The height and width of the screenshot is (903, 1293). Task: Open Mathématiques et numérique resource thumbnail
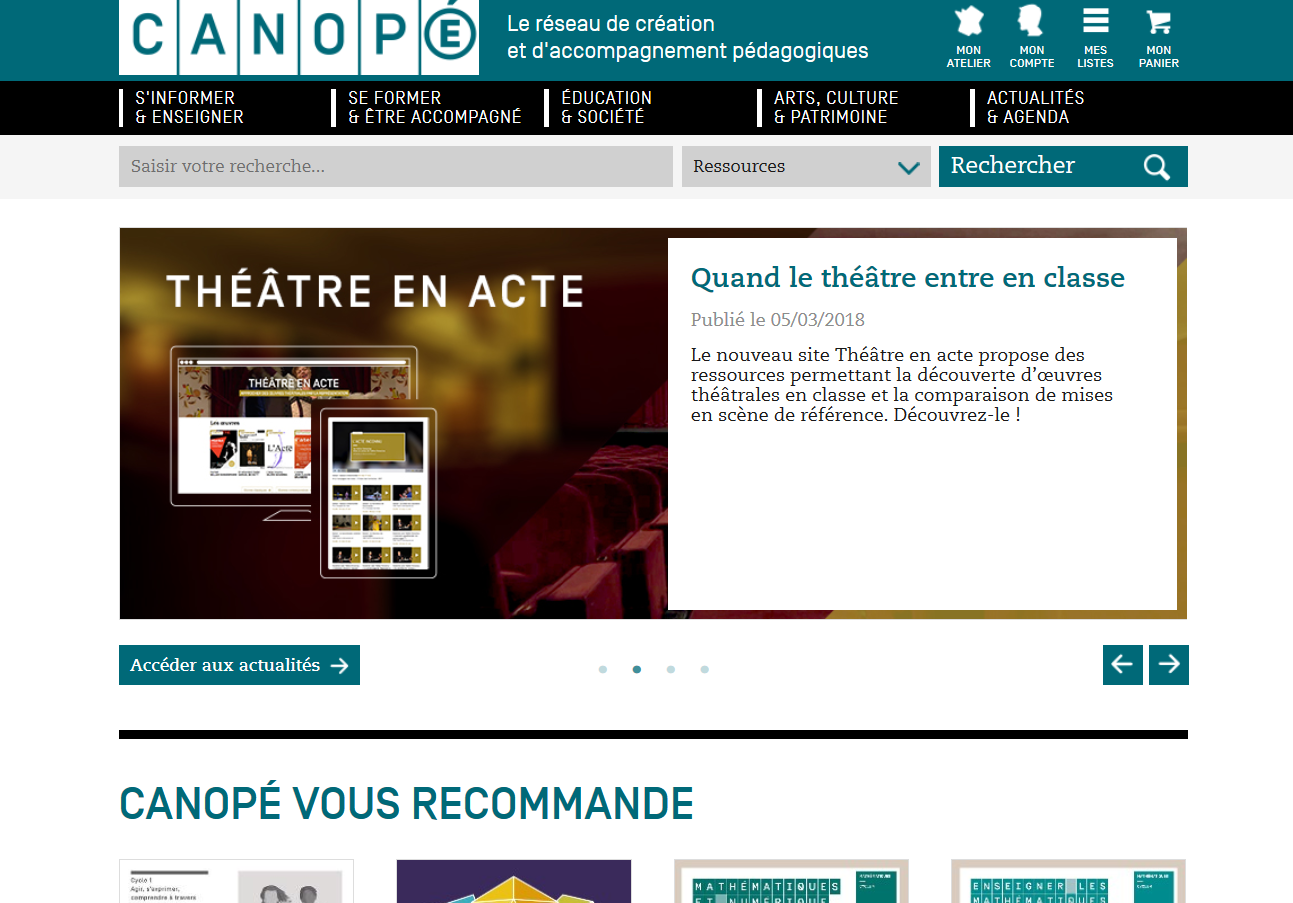point(791,881)
